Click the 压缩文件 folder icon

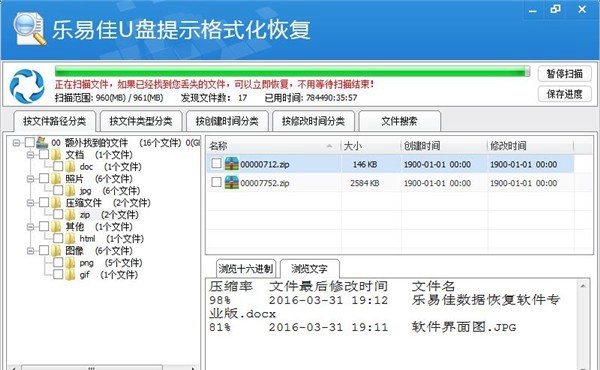pos(56,203)
